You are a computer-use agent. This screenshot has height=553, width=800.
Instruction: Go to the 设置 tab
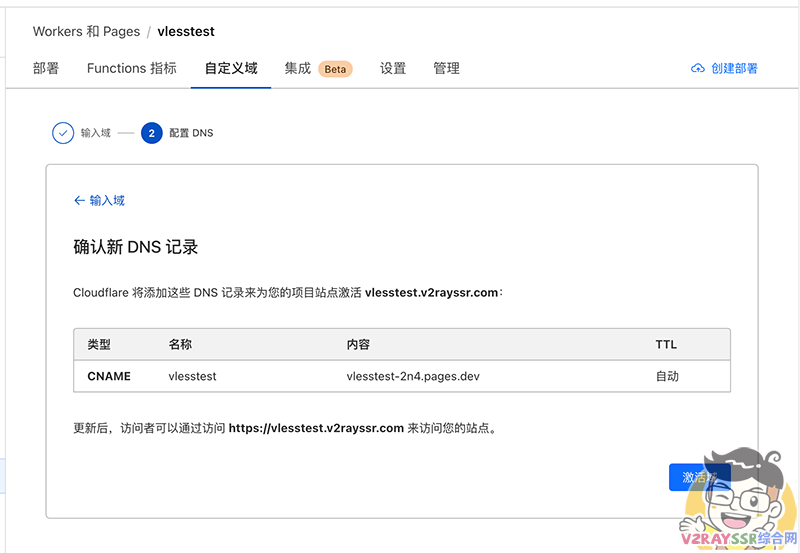click(393, 69)
